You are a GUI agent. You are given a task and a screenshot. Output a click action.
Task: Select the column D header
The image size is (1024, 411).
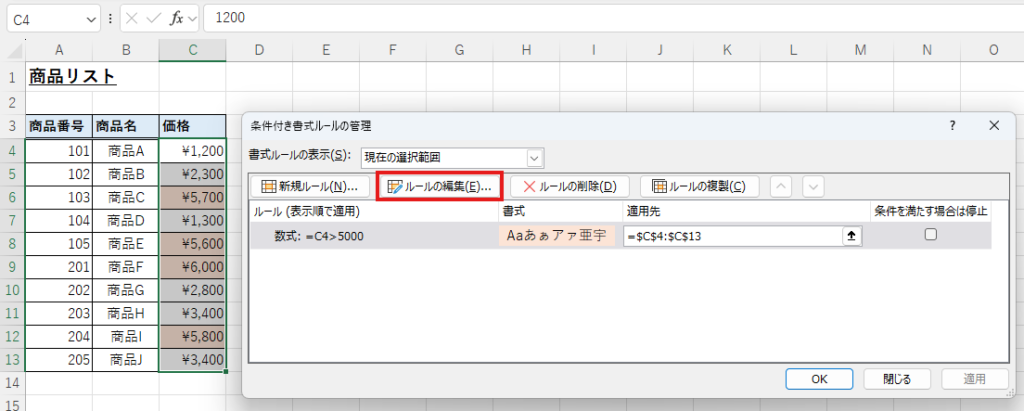point(258,50)
